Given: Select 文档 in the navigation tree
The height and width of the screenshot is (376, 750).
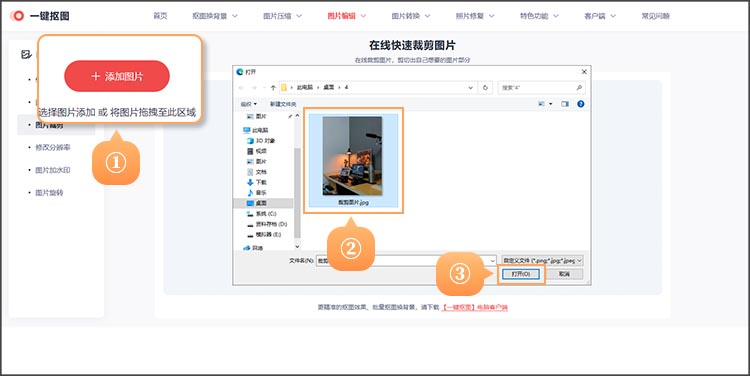Looking at the screenshot, I should click(x=257, y=172).
